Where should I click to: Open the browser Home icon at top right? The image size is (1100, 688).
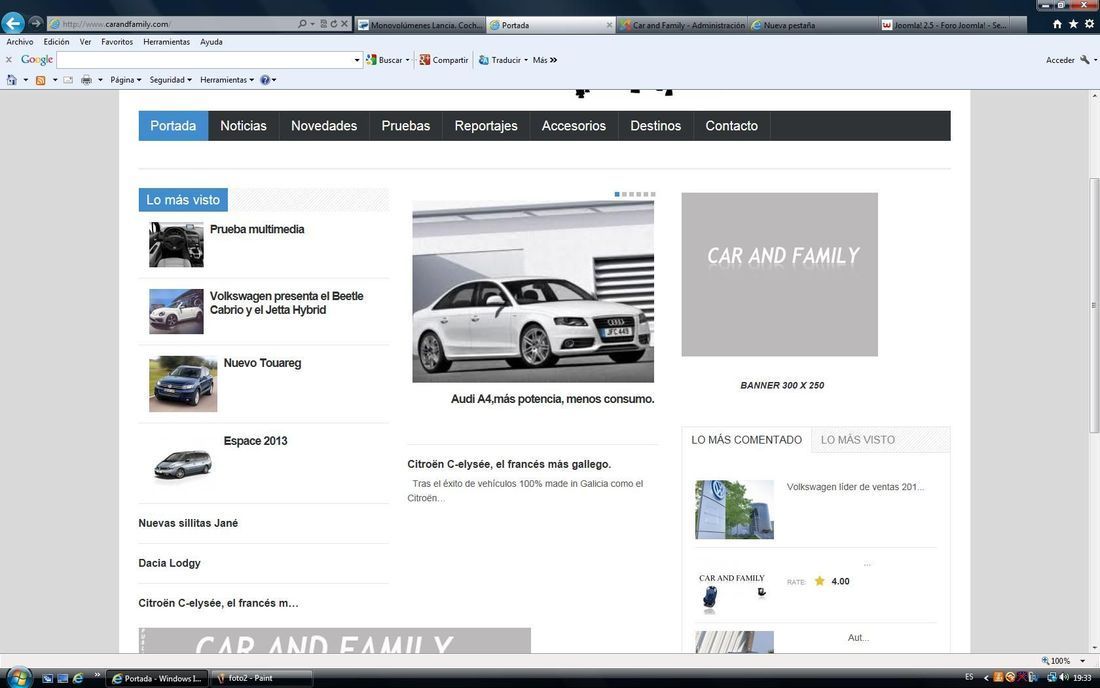point(1057,24)
